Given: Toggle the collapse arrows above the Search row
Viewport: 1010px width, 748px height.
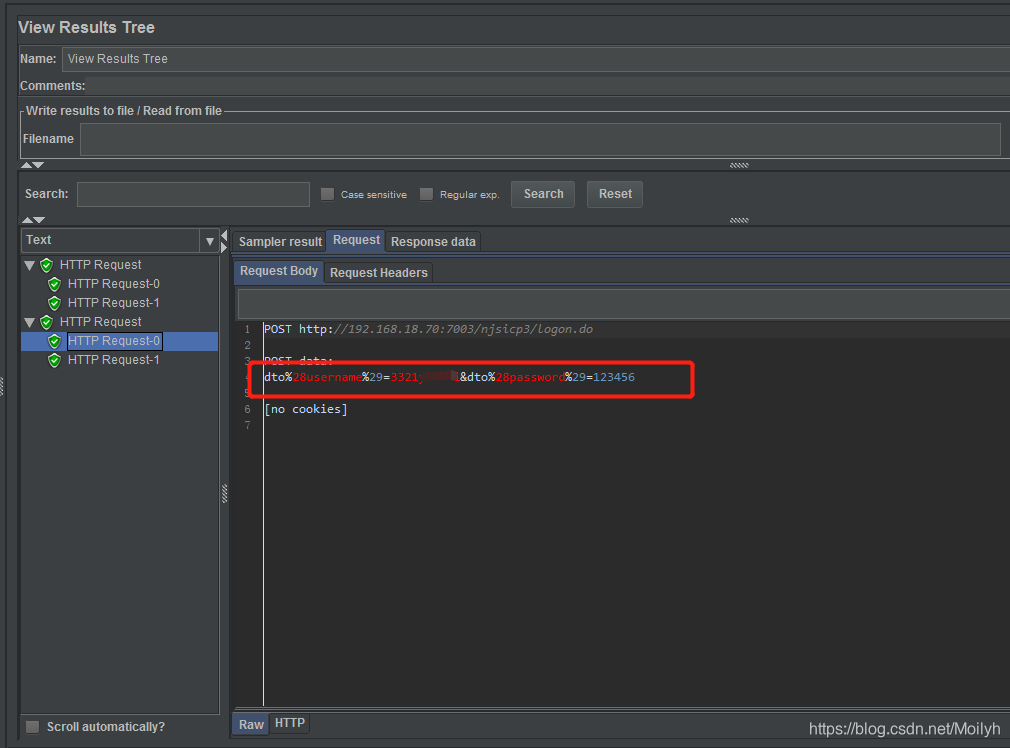Looking at the screenshot, I should (32, 165).
